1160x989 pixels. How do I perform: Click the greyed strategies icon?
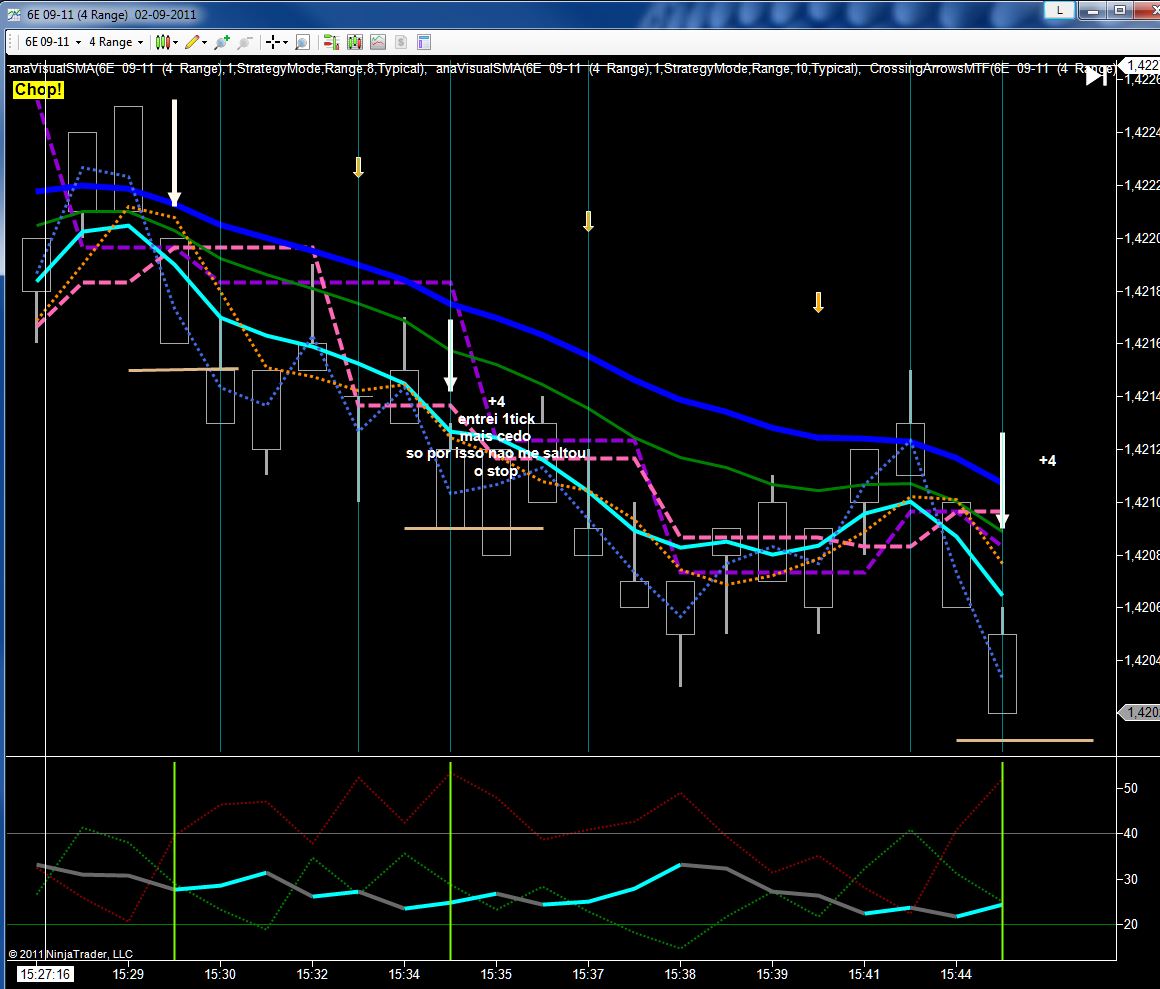click(401, 42)
